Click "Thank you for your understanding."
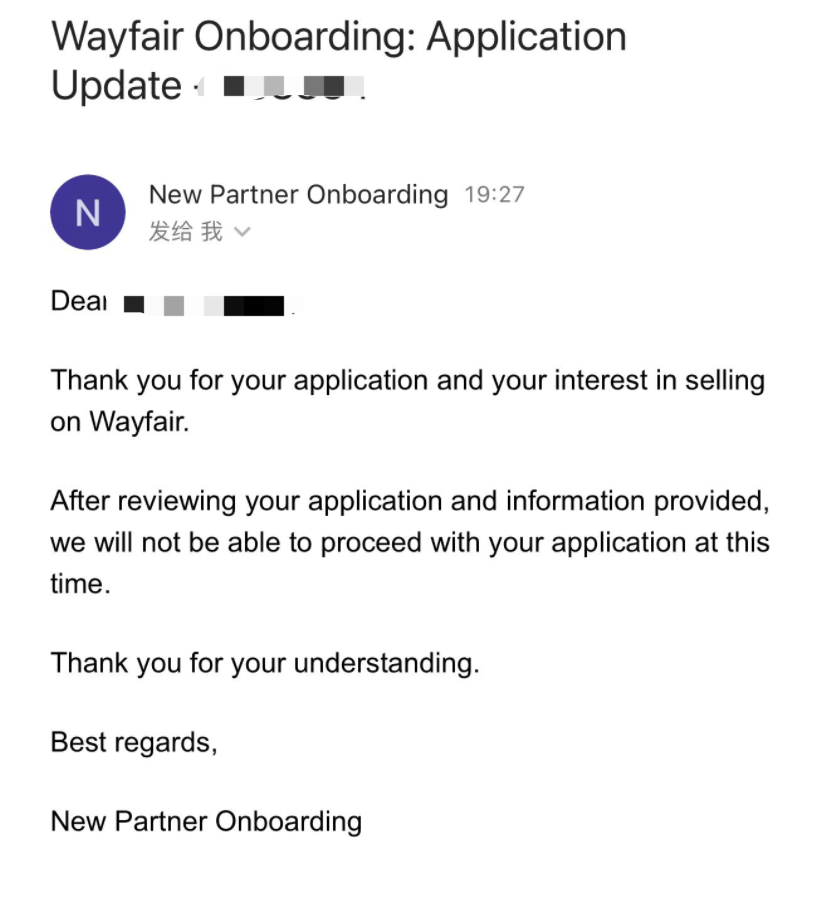Viewport: 818px width, 900px height. tap(265, 663)
